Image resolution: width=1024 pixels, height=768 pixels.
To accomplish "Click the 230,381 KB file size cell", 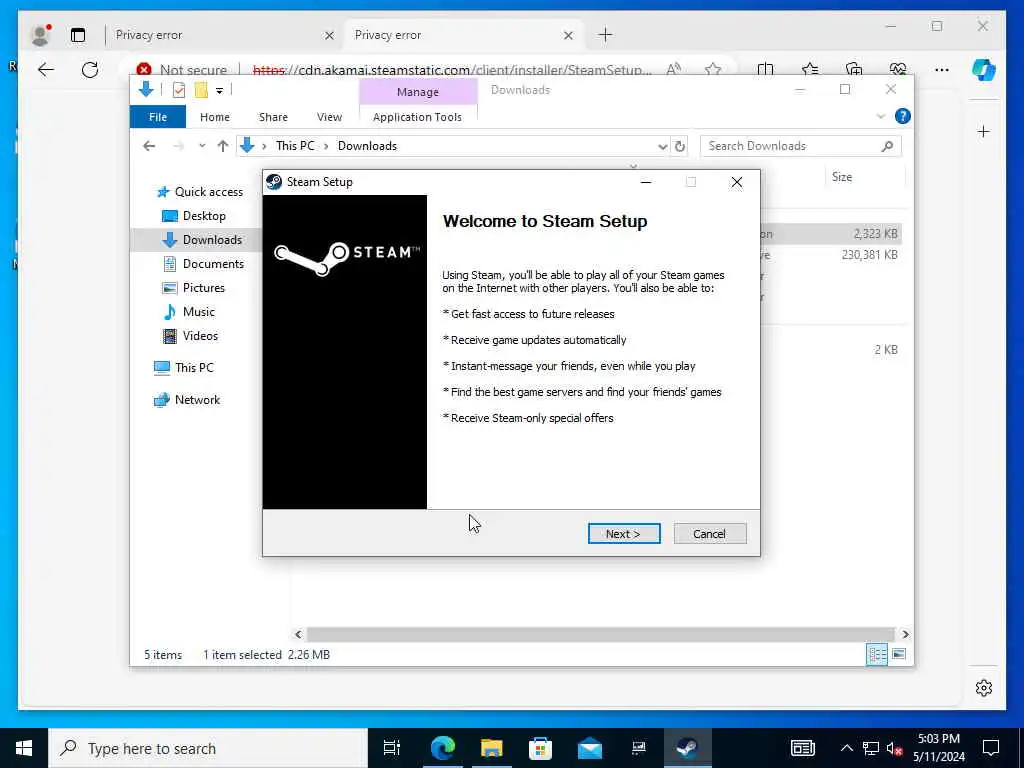I will [x=869, y=255].
